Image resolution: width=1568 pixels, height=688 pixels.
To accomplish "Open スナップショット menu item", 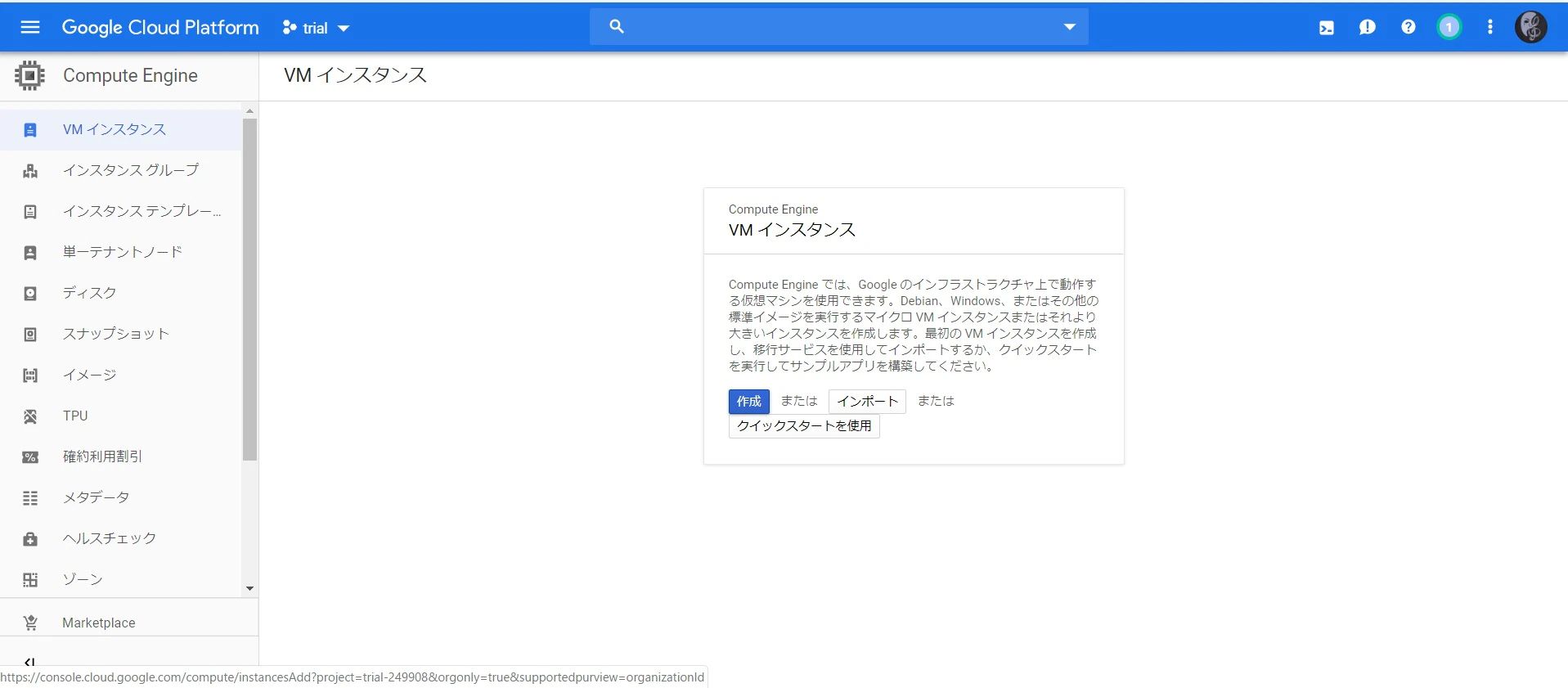I will (x=121, y=334).
